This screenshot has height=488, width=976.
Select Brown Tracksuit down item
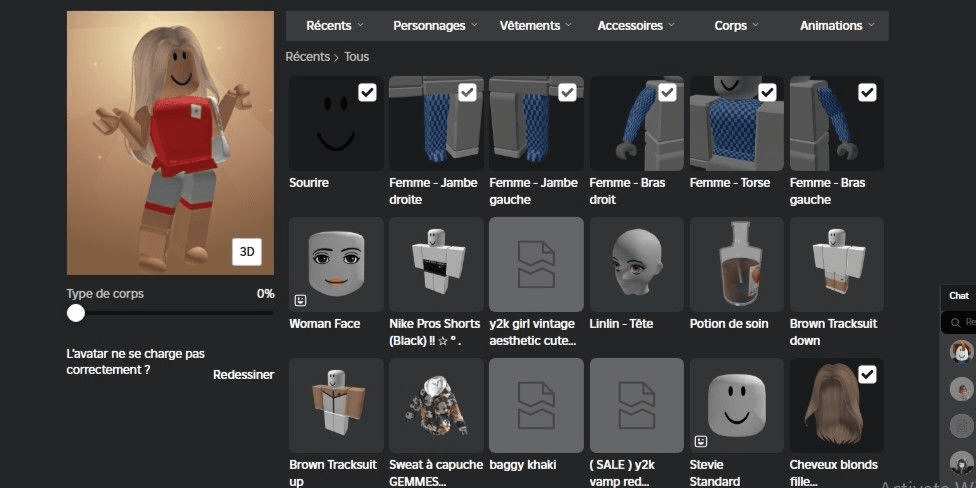pyautogui.click(x=837, y=265)
